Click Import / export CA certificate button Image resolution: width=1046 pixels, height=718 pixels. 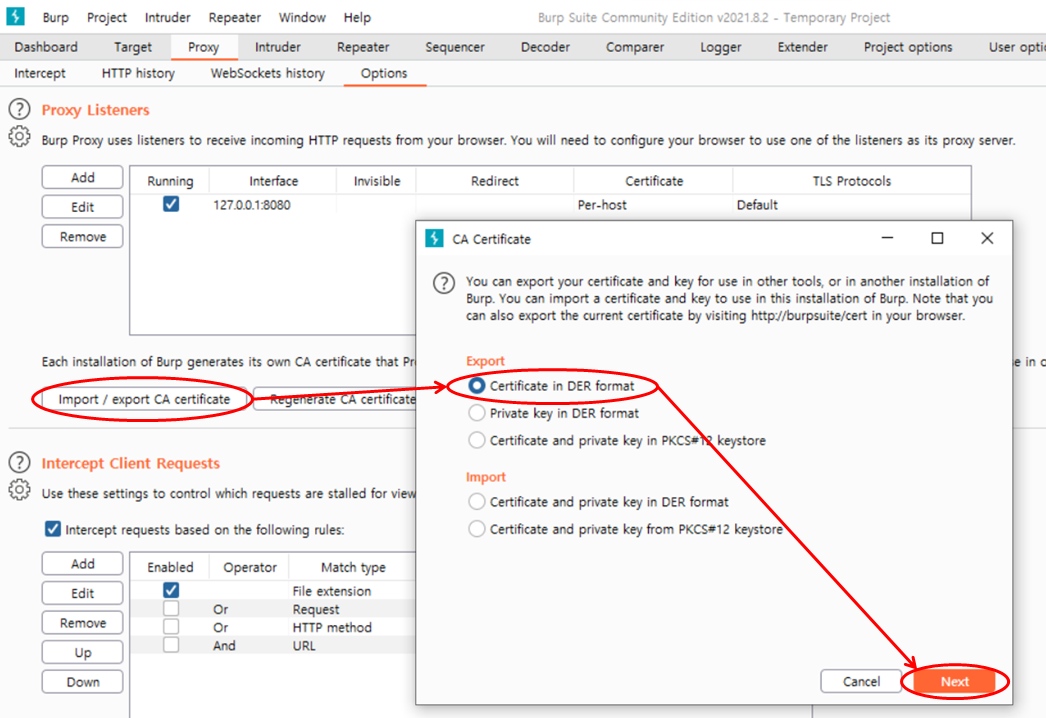[x=144, y=399]
